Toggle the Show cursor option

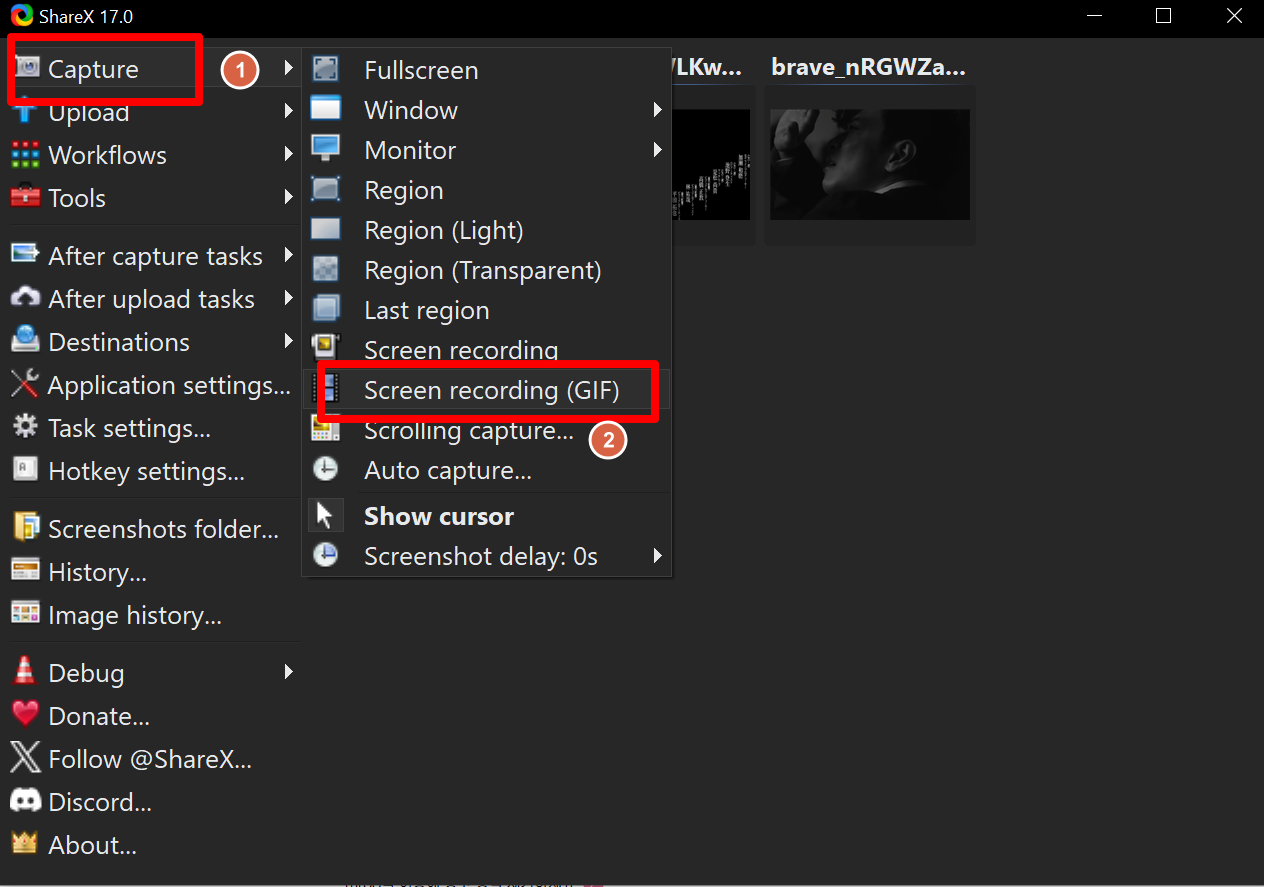[487, 516]
